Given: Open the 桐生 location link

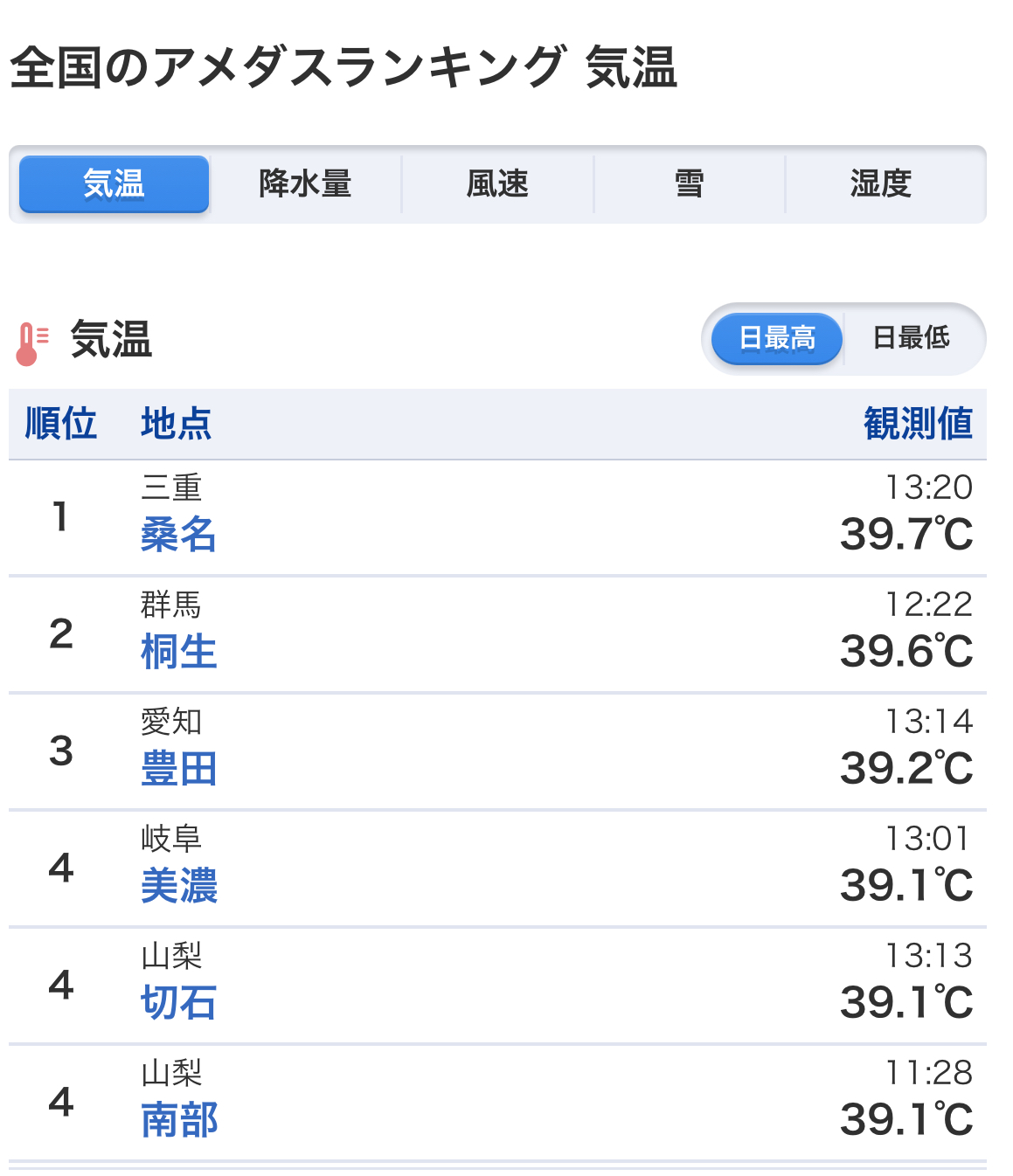Looking at the screenshot, I should (178, 652).
